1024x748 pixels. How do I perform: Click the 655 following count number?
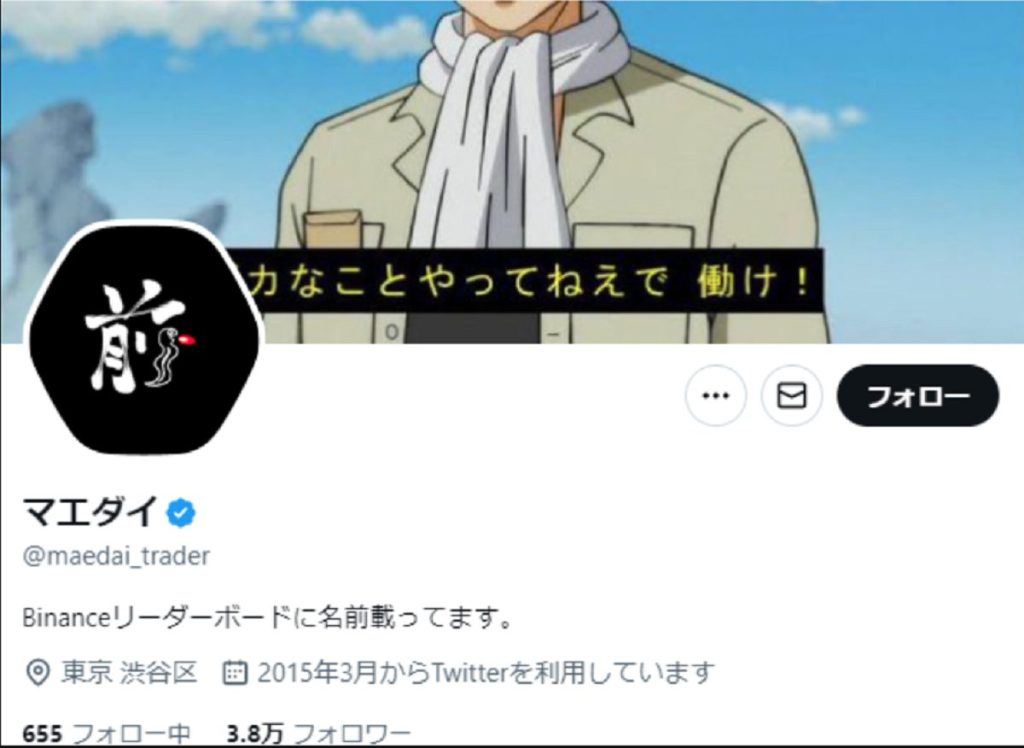coord(42,734)
